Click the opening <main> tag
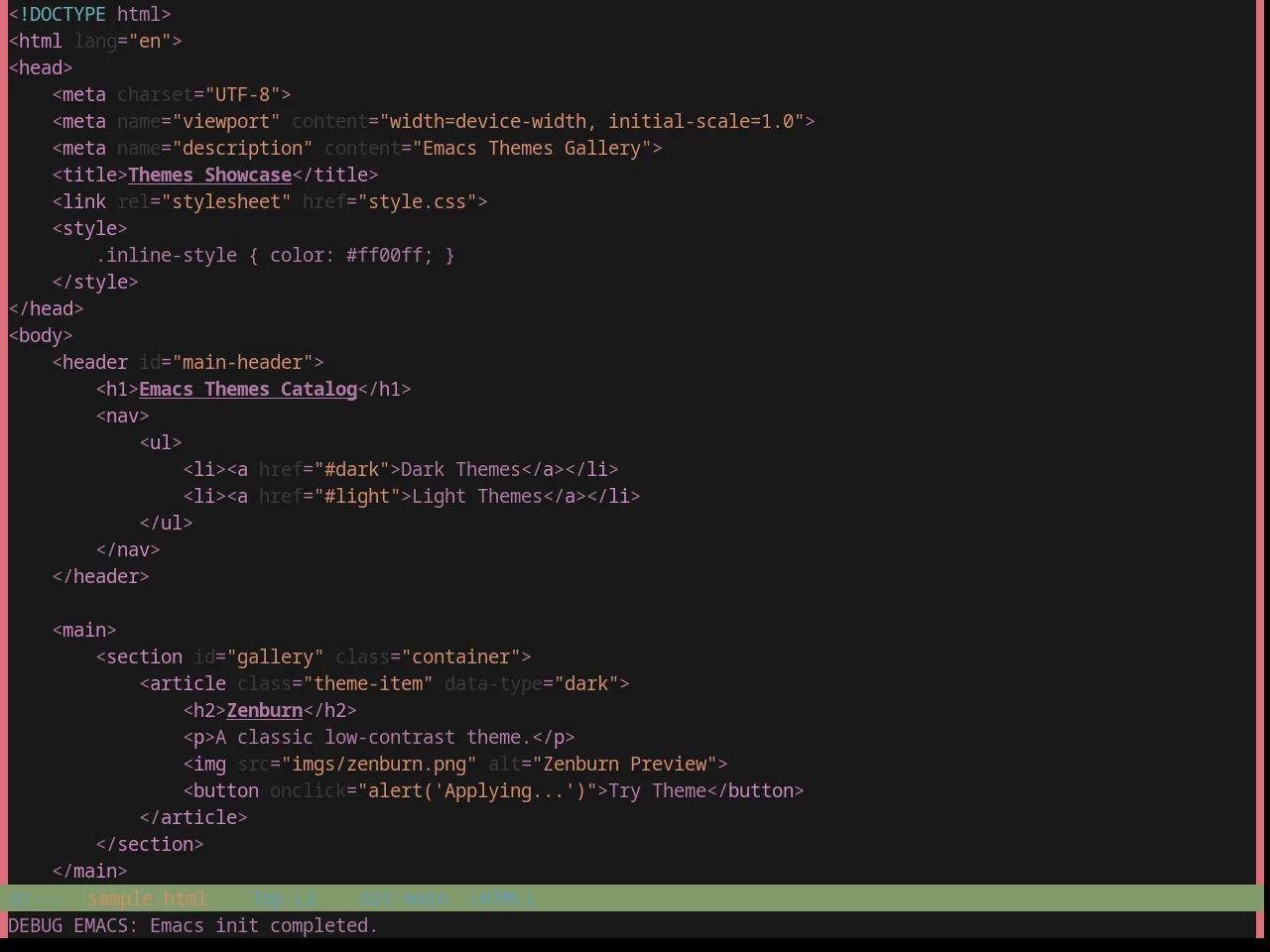This screenshot has height=952, width=1270. click(84, 630)
